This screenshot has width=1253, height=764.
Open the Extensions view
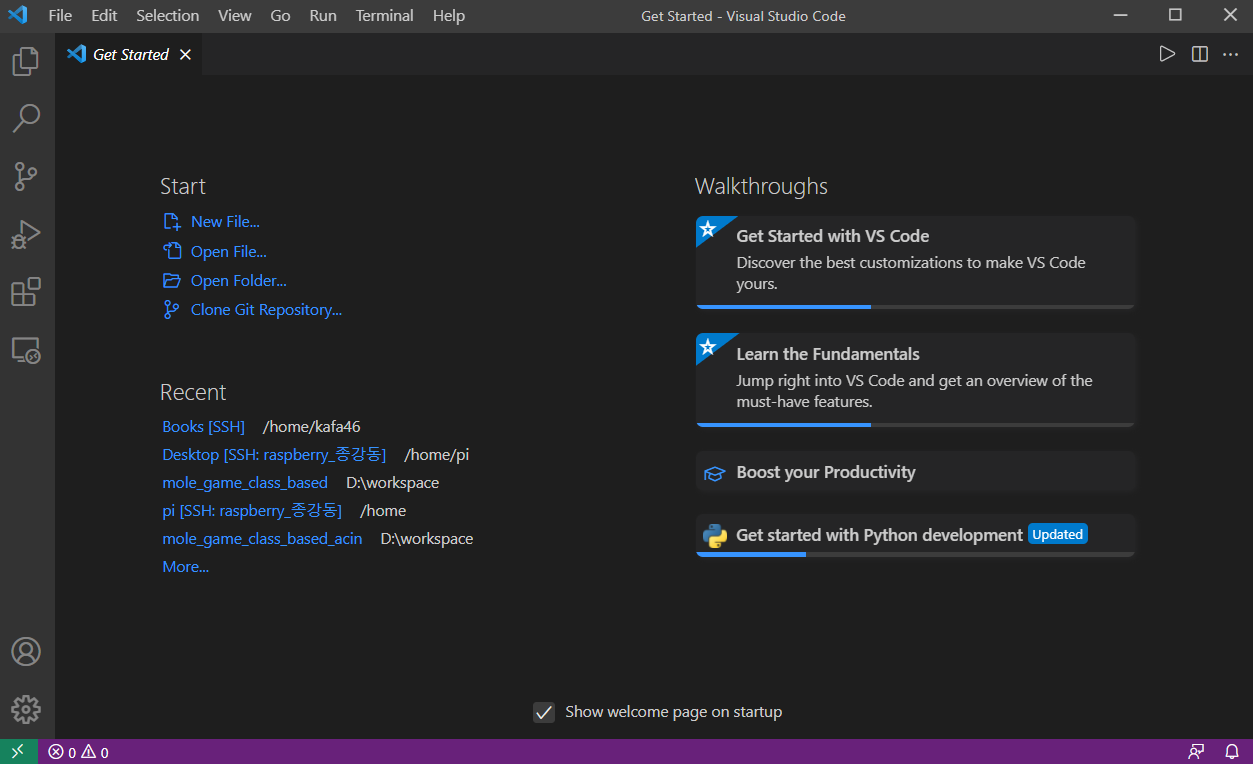point(26,292)
